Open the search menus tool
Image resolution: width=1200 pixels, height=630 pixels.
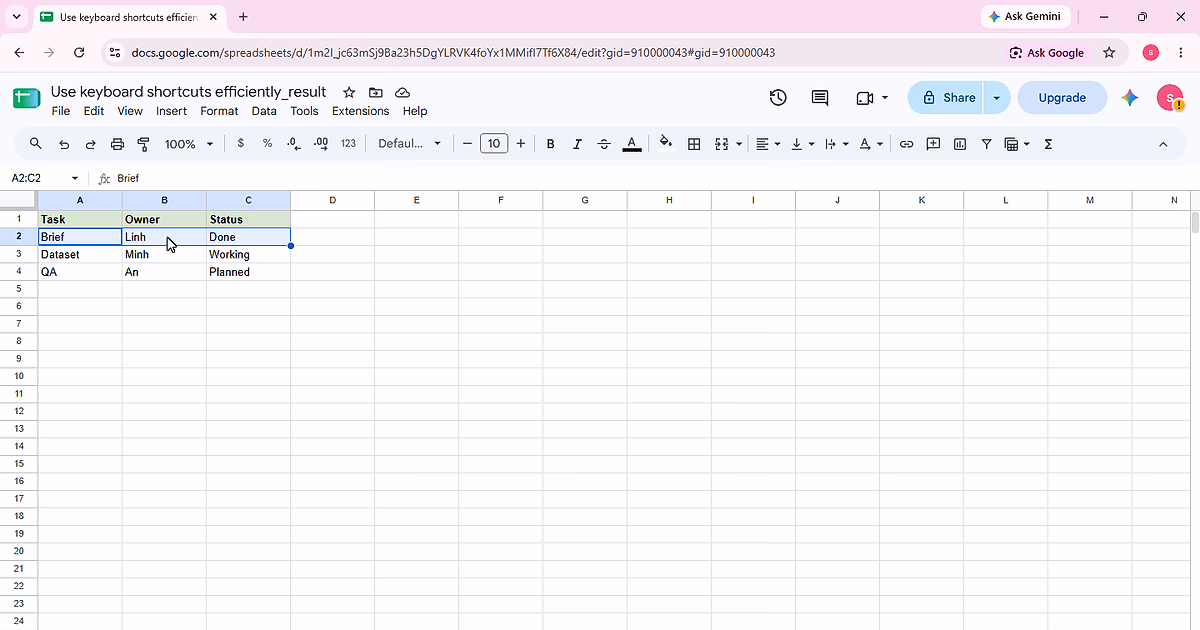(36, 144)
